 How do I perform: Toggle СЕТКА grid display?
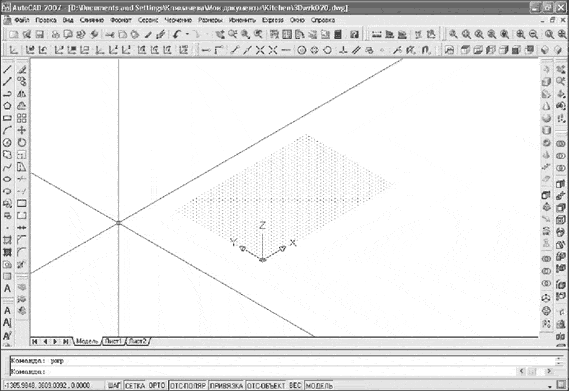click(135, 385)
